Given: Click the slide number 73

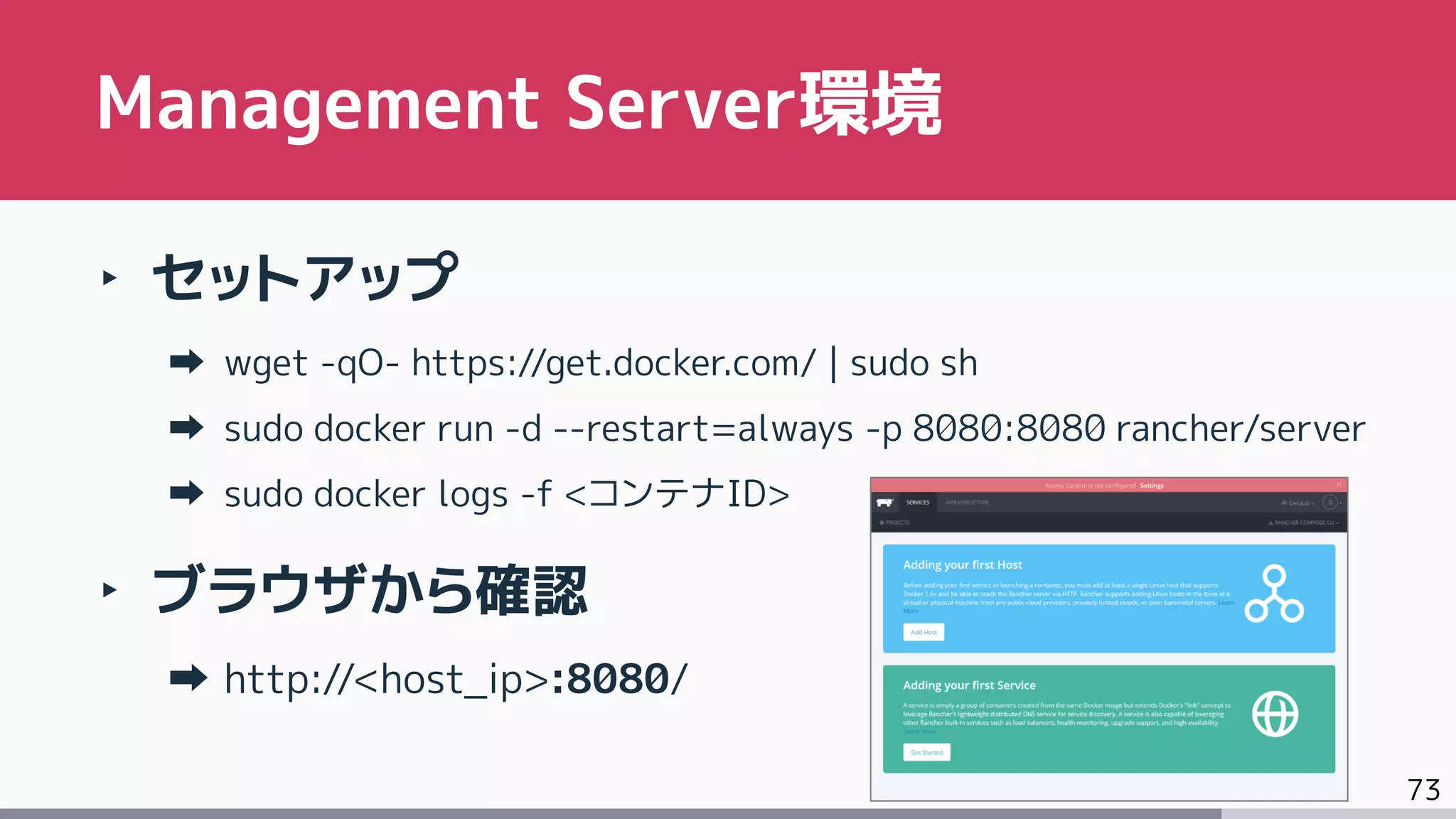Looking at the screenshot, I should click(x=1423, y=790).
